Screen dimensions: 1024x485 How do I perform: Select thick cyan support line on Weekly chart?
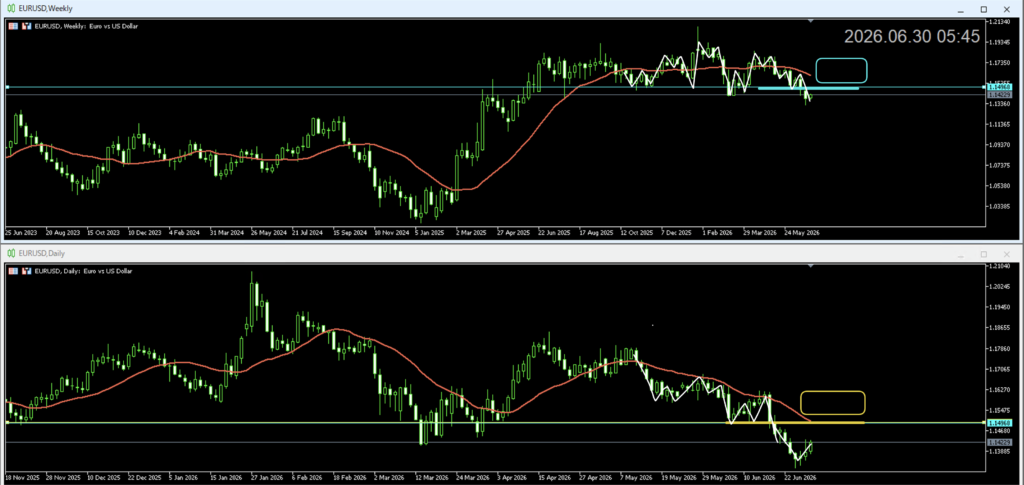(x=808, y=88)
